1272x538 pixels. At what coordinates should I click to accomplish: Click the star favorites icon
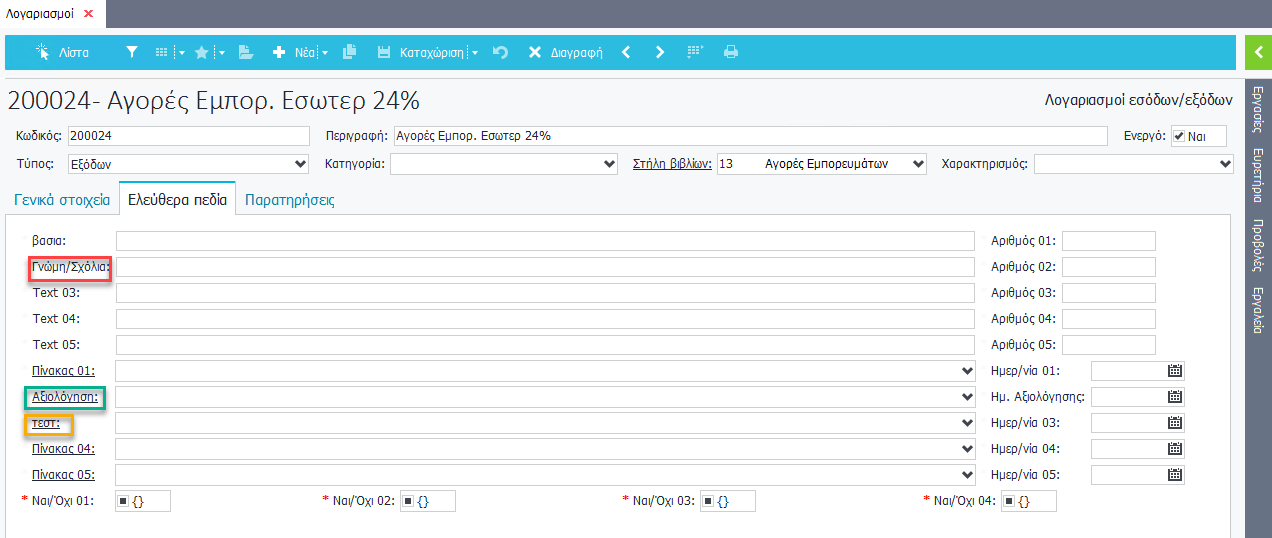click(201, 52)
